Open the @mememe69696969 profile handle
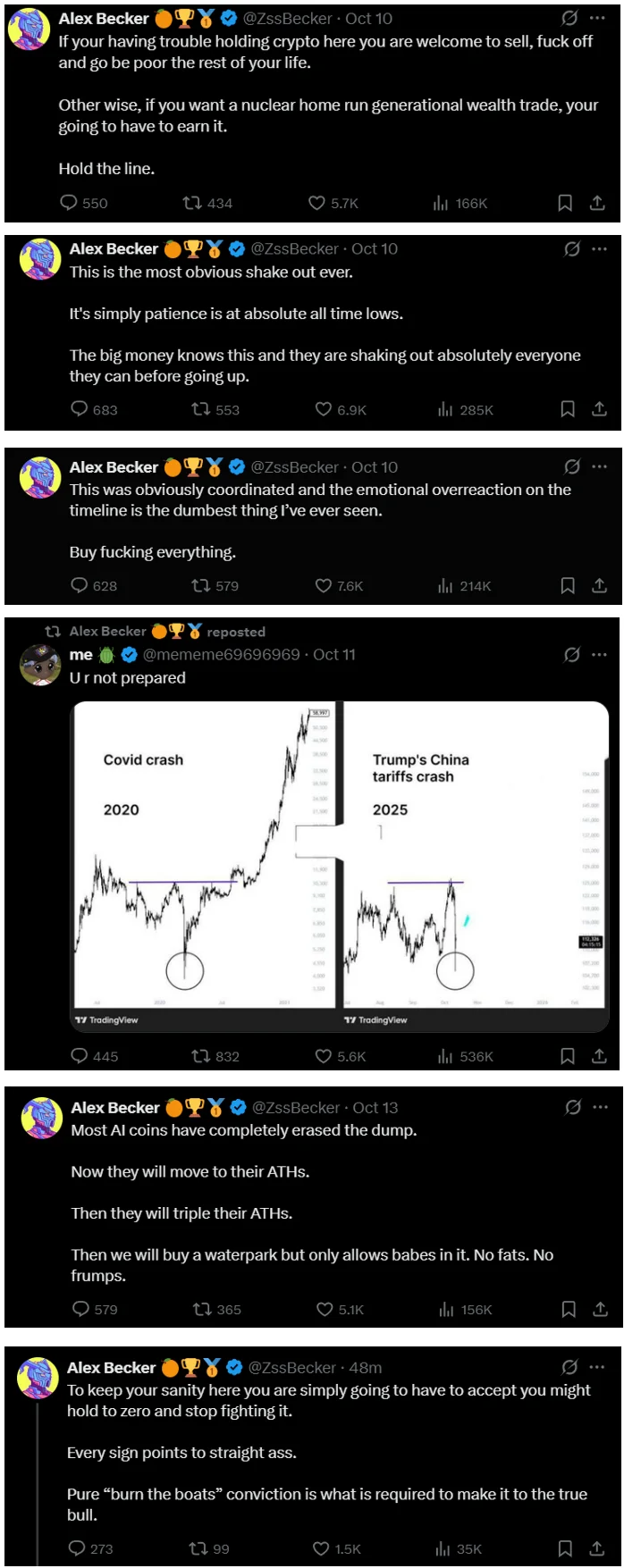624x1568 pixels. point(221,654)
